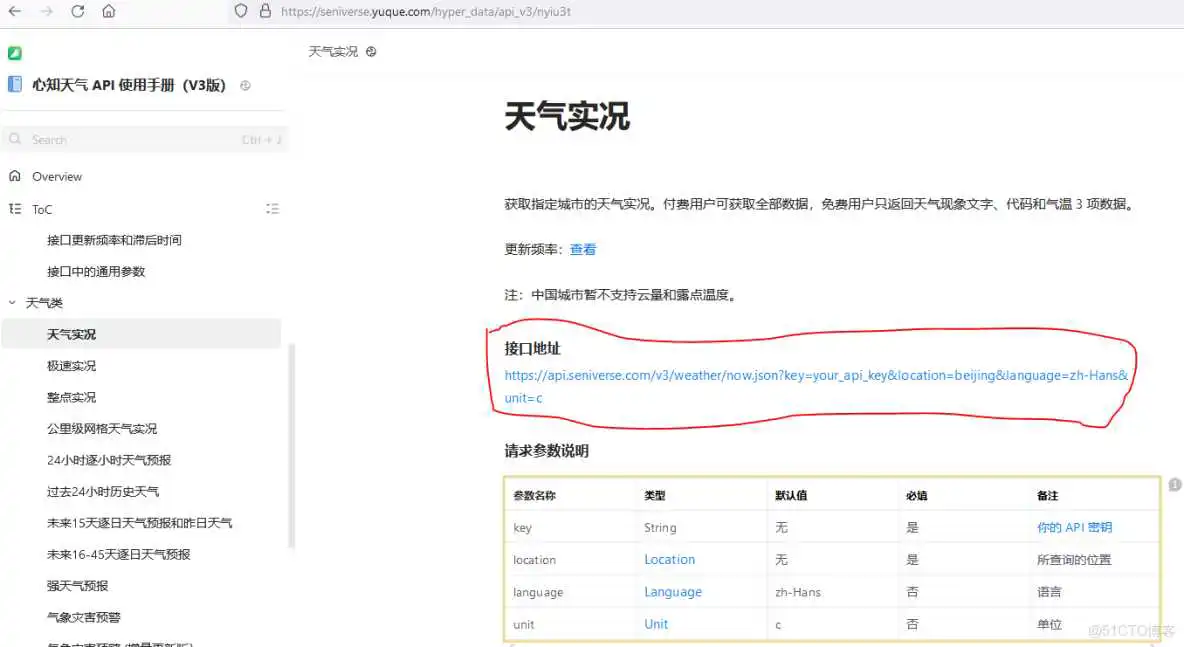Click the globe icon next to 天气实况 tab
1184x647 pixels.
(370, 51)
